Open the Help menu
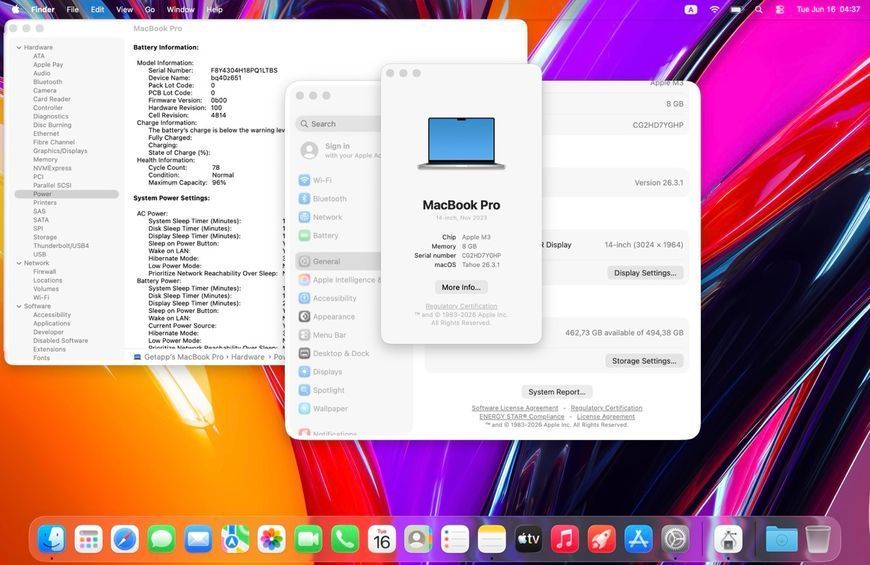The width and height of the screenshot is (870, 565). [x=214, y=9]
